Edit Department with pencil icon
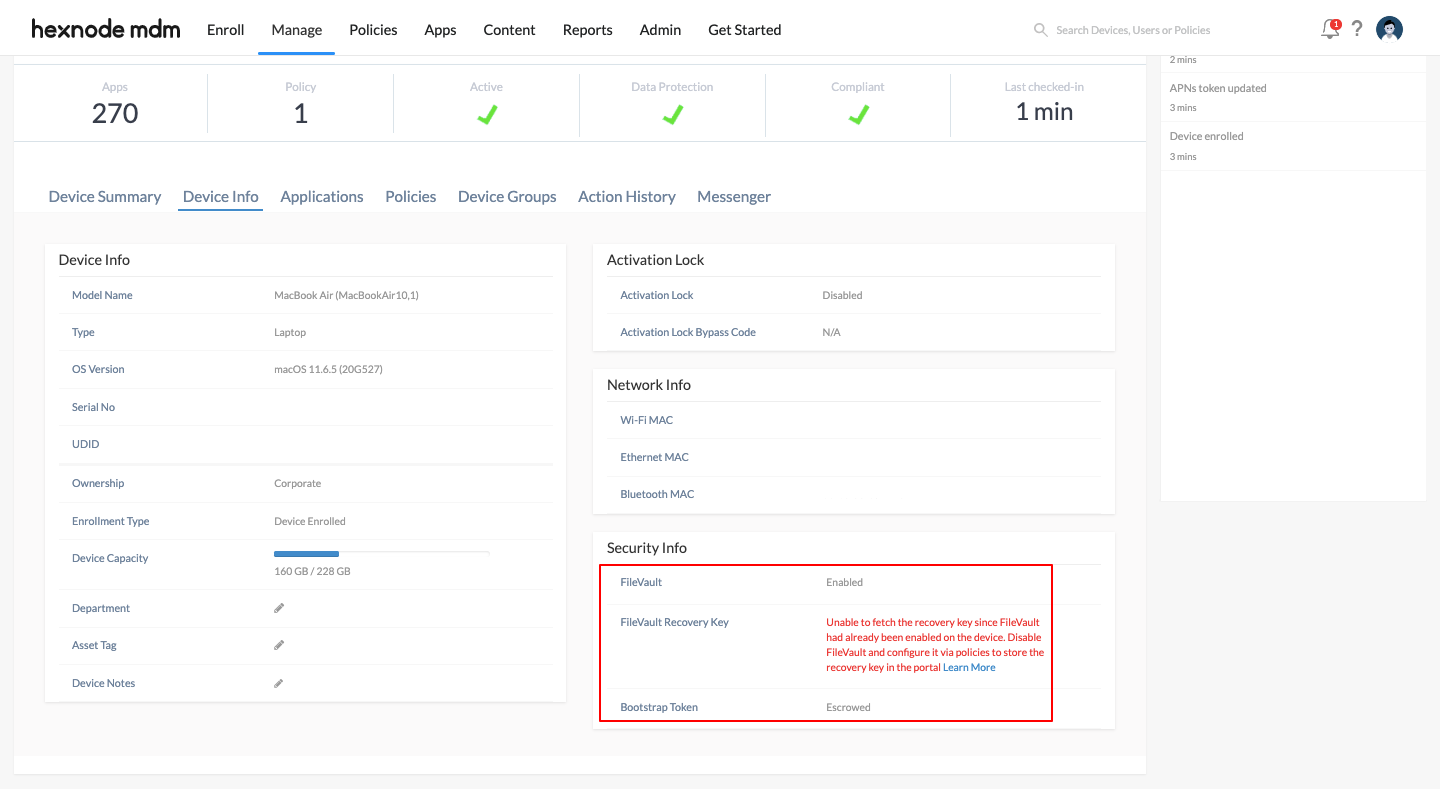This screenshot has height=789, width=1440. click(279, 608)
